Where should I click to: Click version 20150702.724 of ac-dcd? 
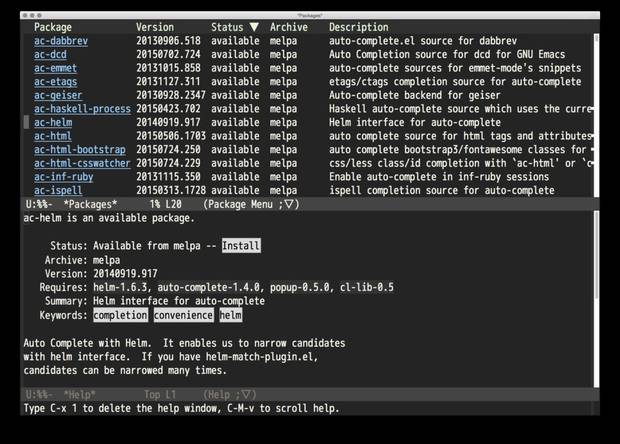168,55
